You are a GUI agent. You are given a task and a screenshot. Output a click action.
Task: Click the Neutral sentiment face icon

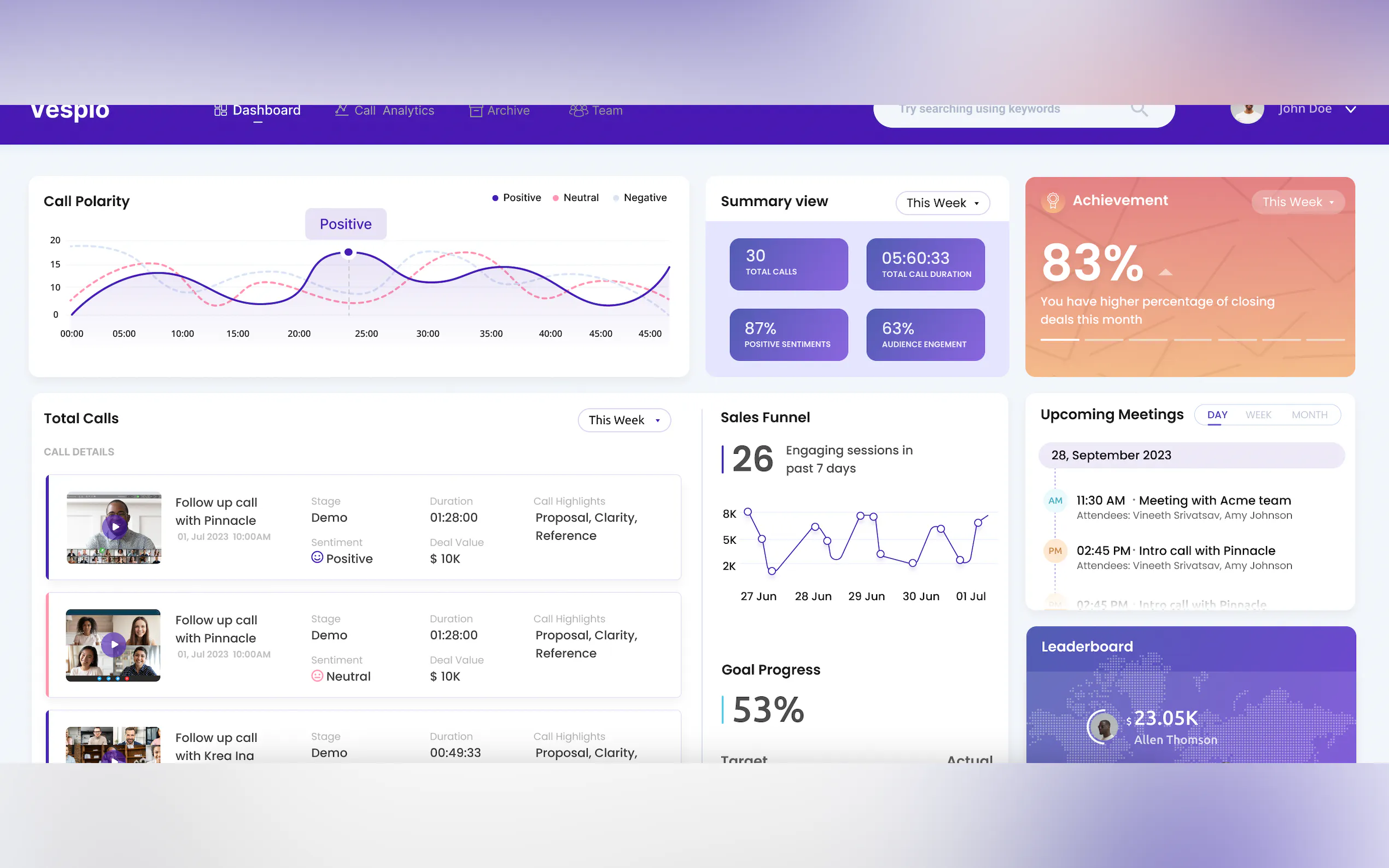click(317, 676)
